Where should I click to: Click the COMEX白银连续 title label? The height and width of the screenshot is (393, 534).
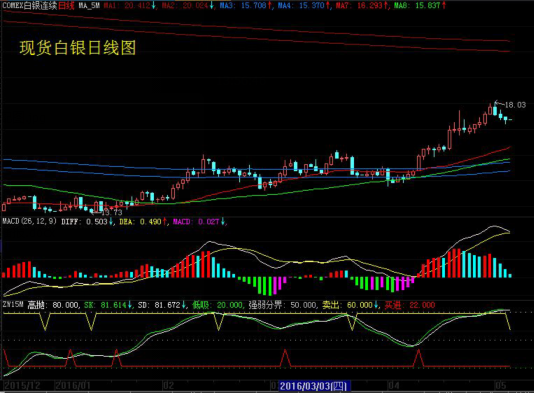[30, 5]
